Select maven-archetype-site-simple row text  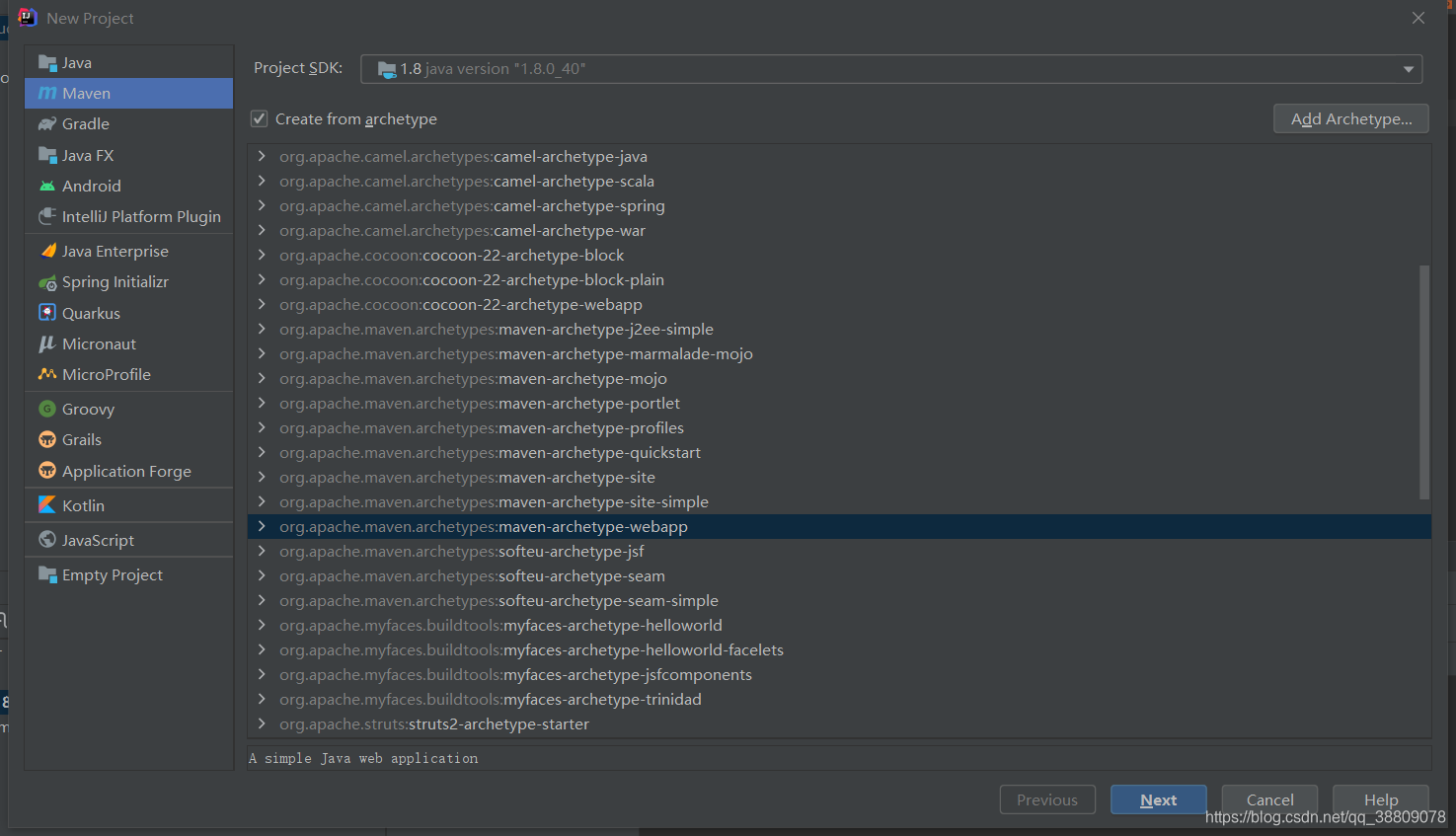(494, 502)
